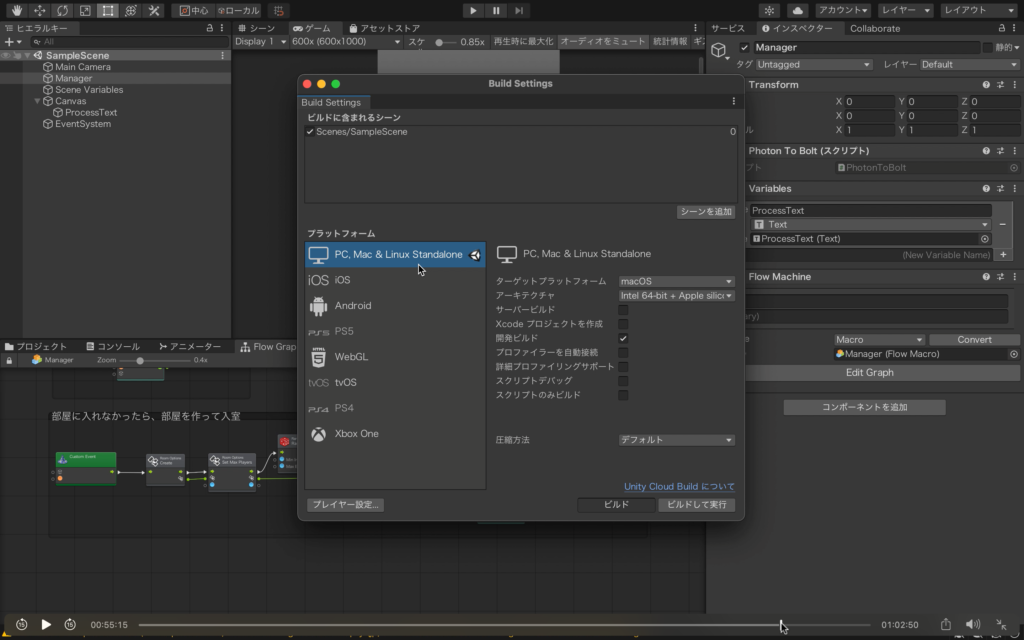
Task: Enable Script Debugging checkbox
Action: coord(623,381)
